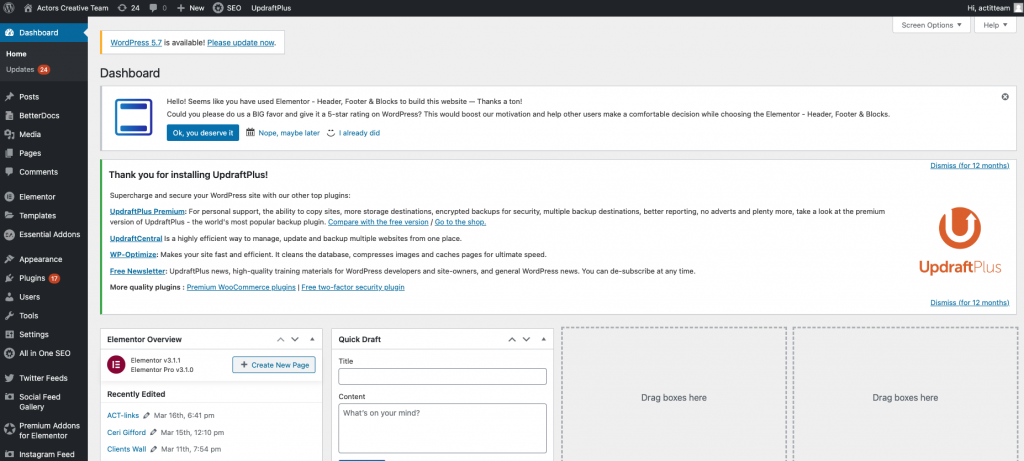Screen dimensions: 1024x461
Task: Click edit pencil next to Ceri Gifford
Action: [153, 432]
